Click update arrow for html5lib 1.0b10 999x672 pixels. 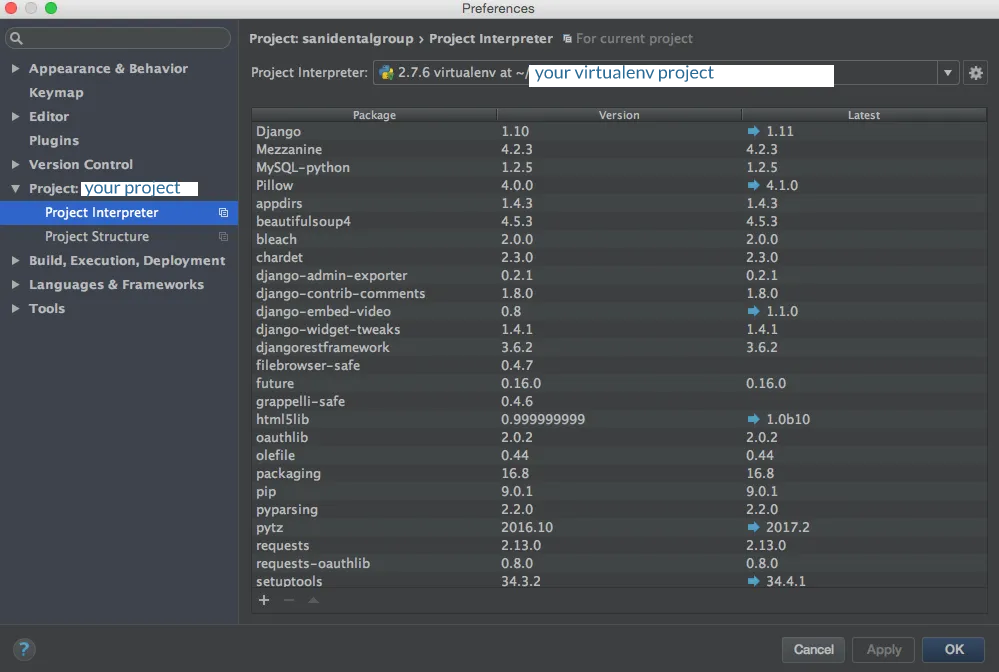753,419
